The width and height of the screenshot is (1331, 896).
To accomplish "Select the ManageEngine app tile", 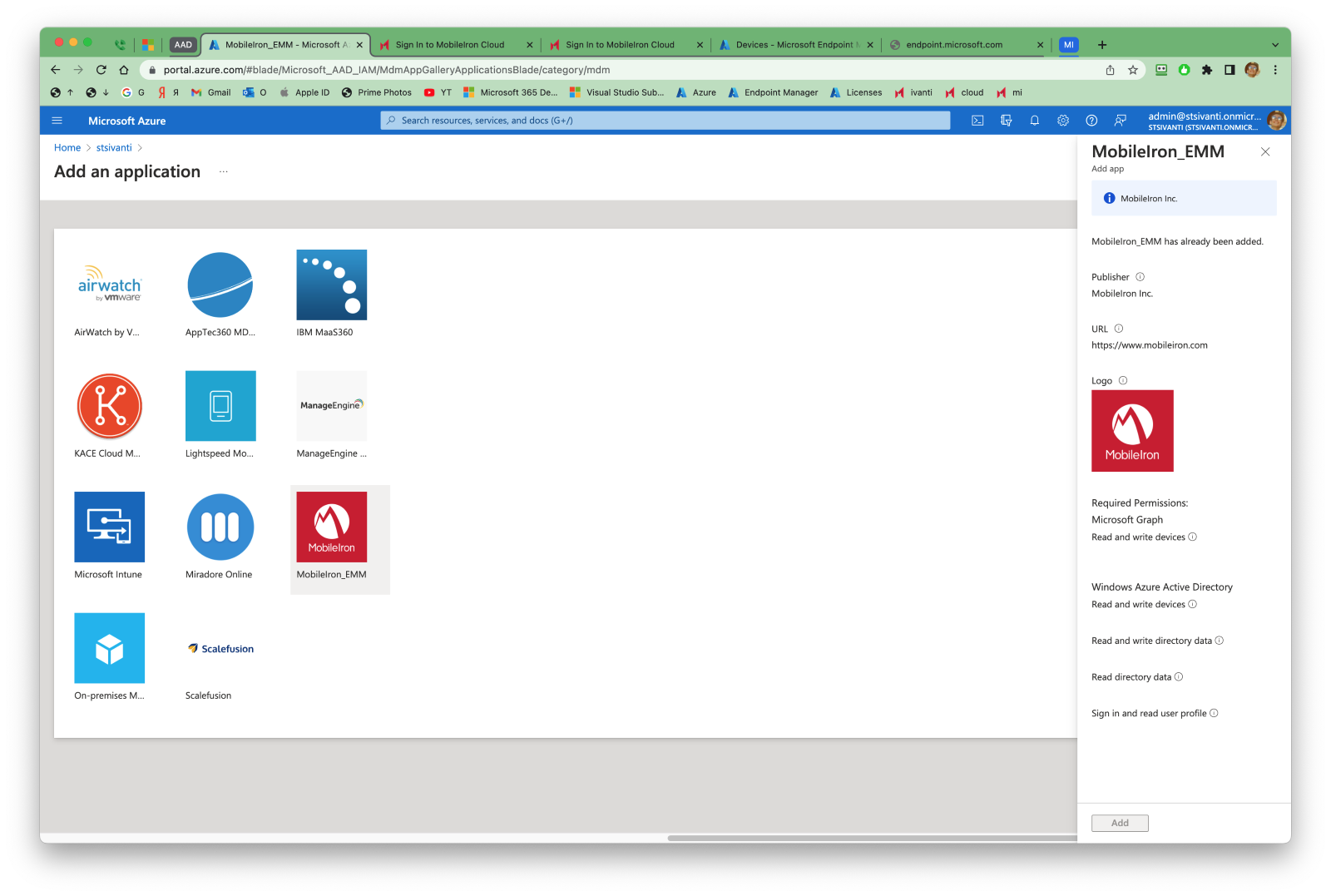I will pyautogui.click(x=331, y=406).
